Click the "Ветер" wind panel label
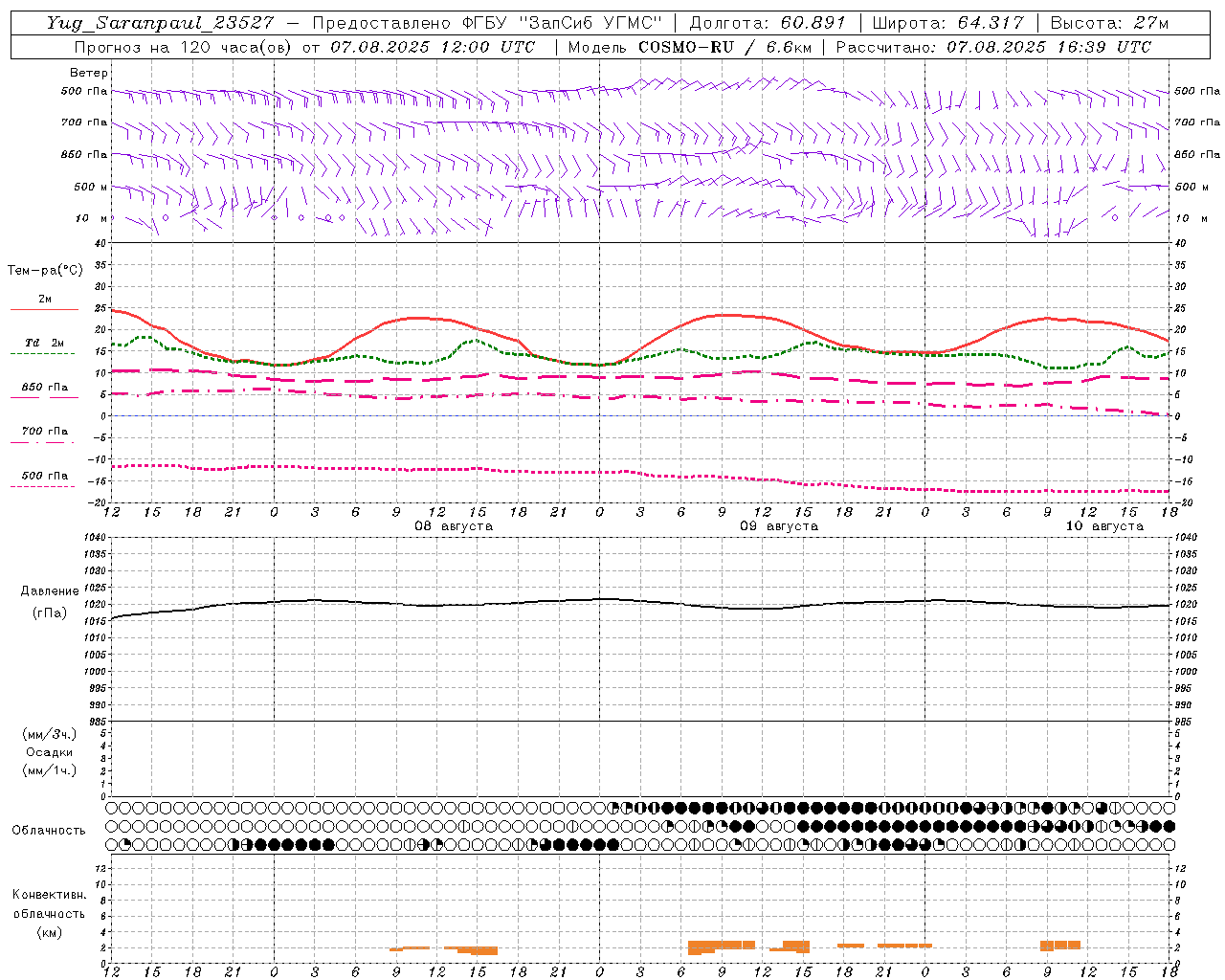This screenshot has height=980, width=1225. [89, 73]
